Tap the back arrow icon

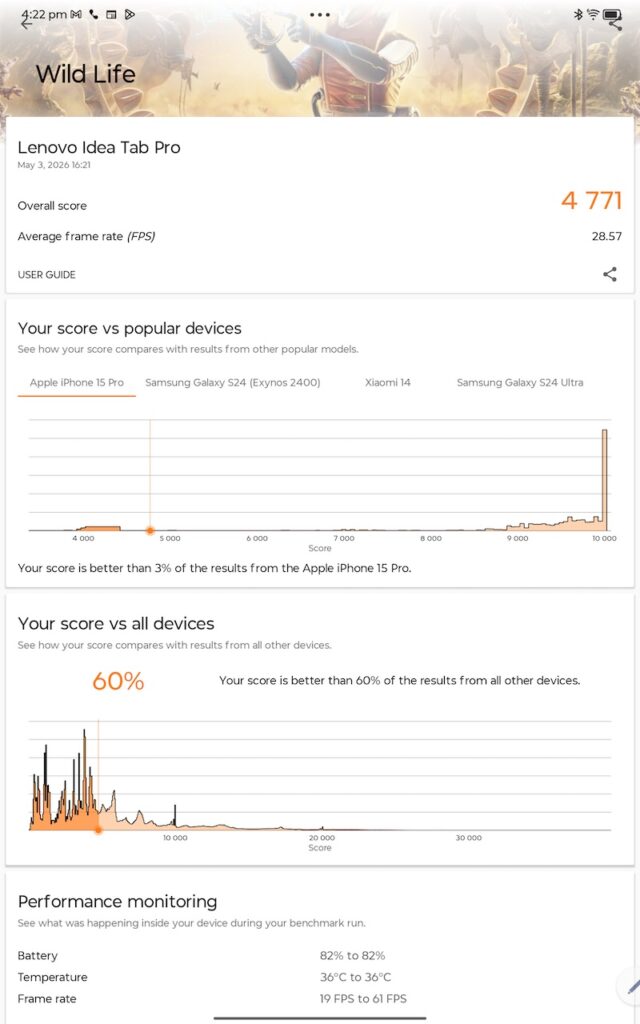26,24
